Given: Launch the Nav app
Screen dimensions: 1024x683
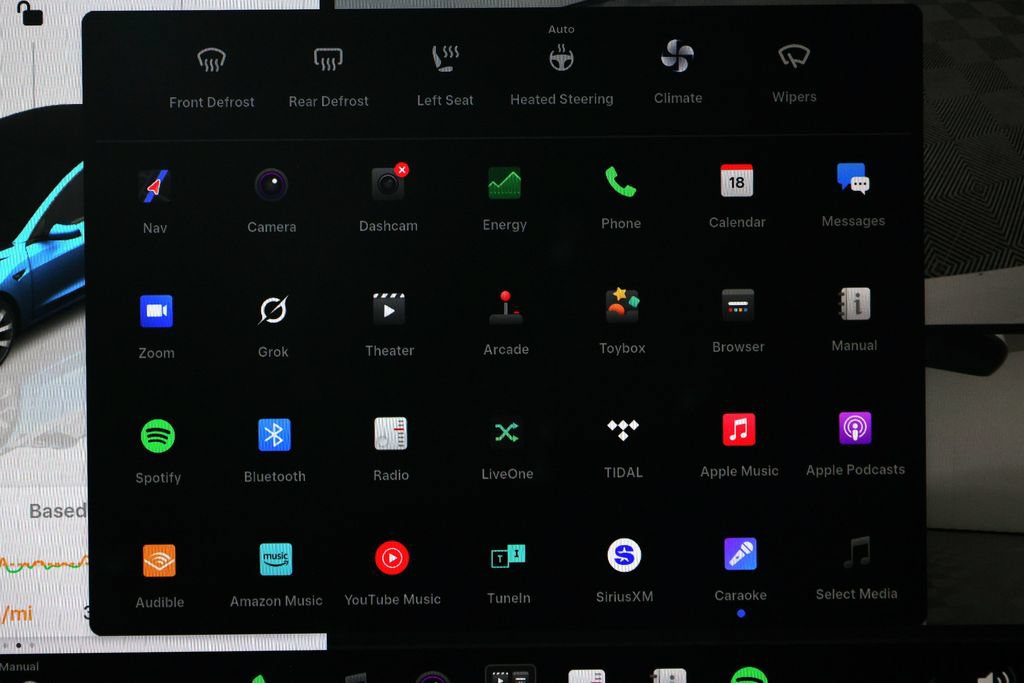Looking at the screenshot, I should tap(155, 187).
